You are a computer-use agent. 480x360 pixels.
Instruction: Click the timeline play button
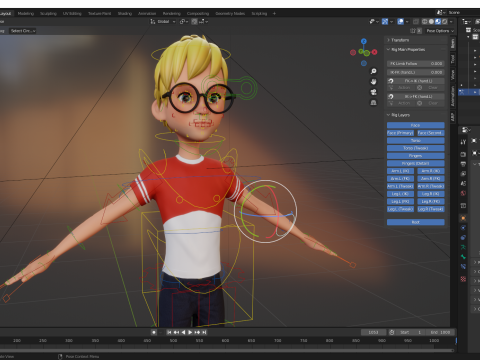(x=190, y=332)
